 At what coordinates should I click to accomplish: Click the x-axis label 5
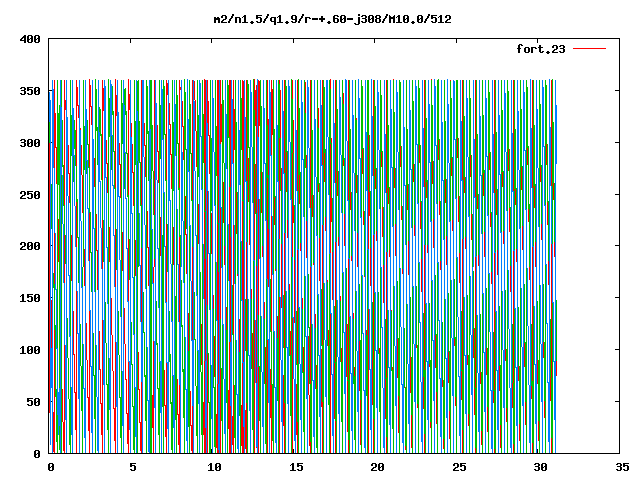click(x=133, y=467)
